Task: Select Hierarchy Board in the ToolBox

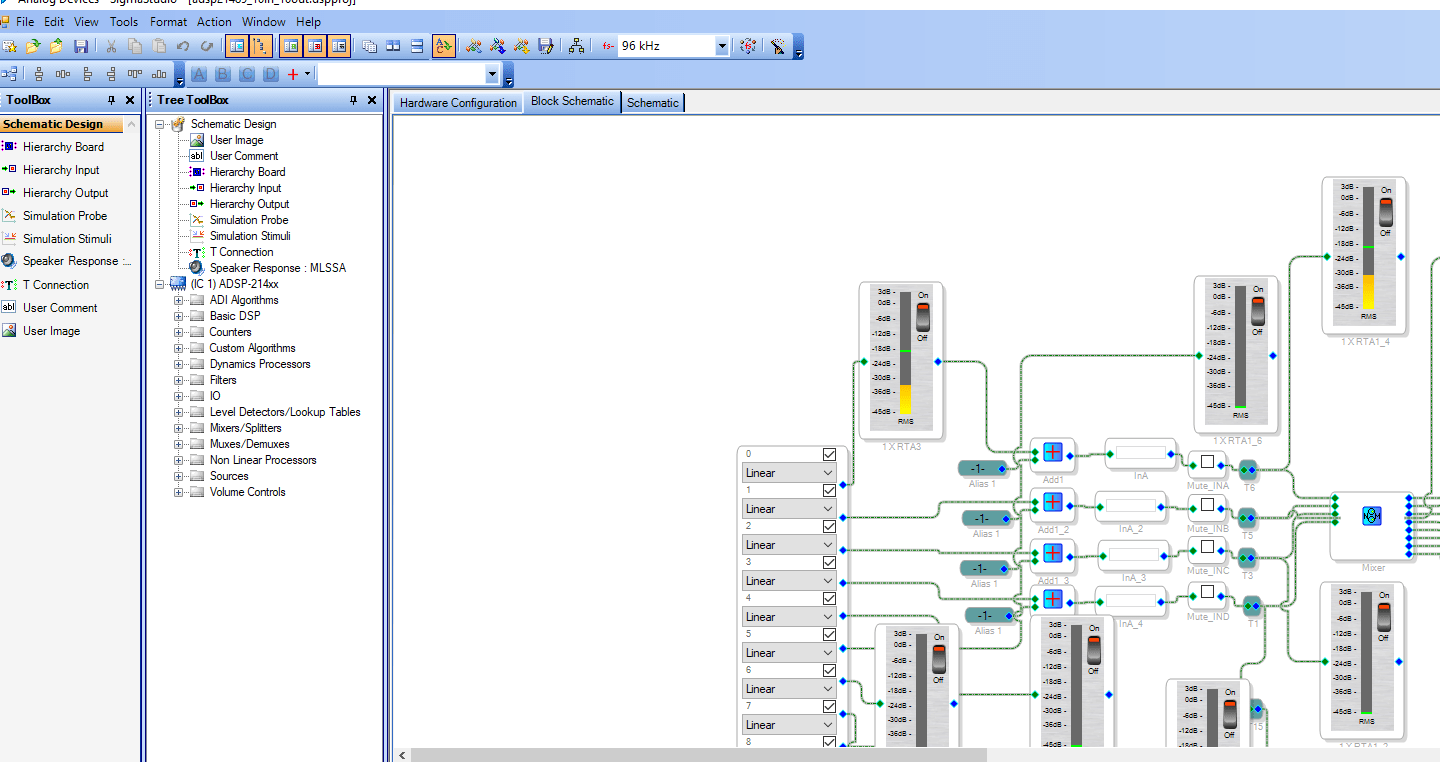Action: coord(63,147)
